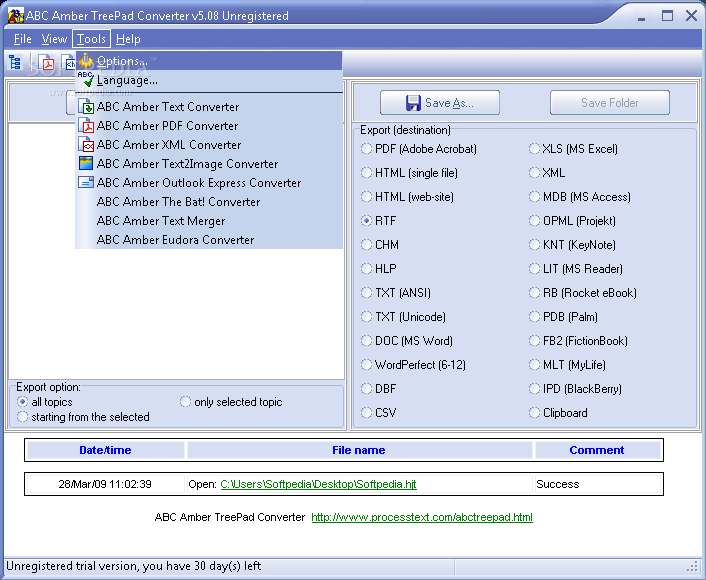Choose Language... from the Tools menu
This screenshot has height=580, width=706.
click(209, 80)
